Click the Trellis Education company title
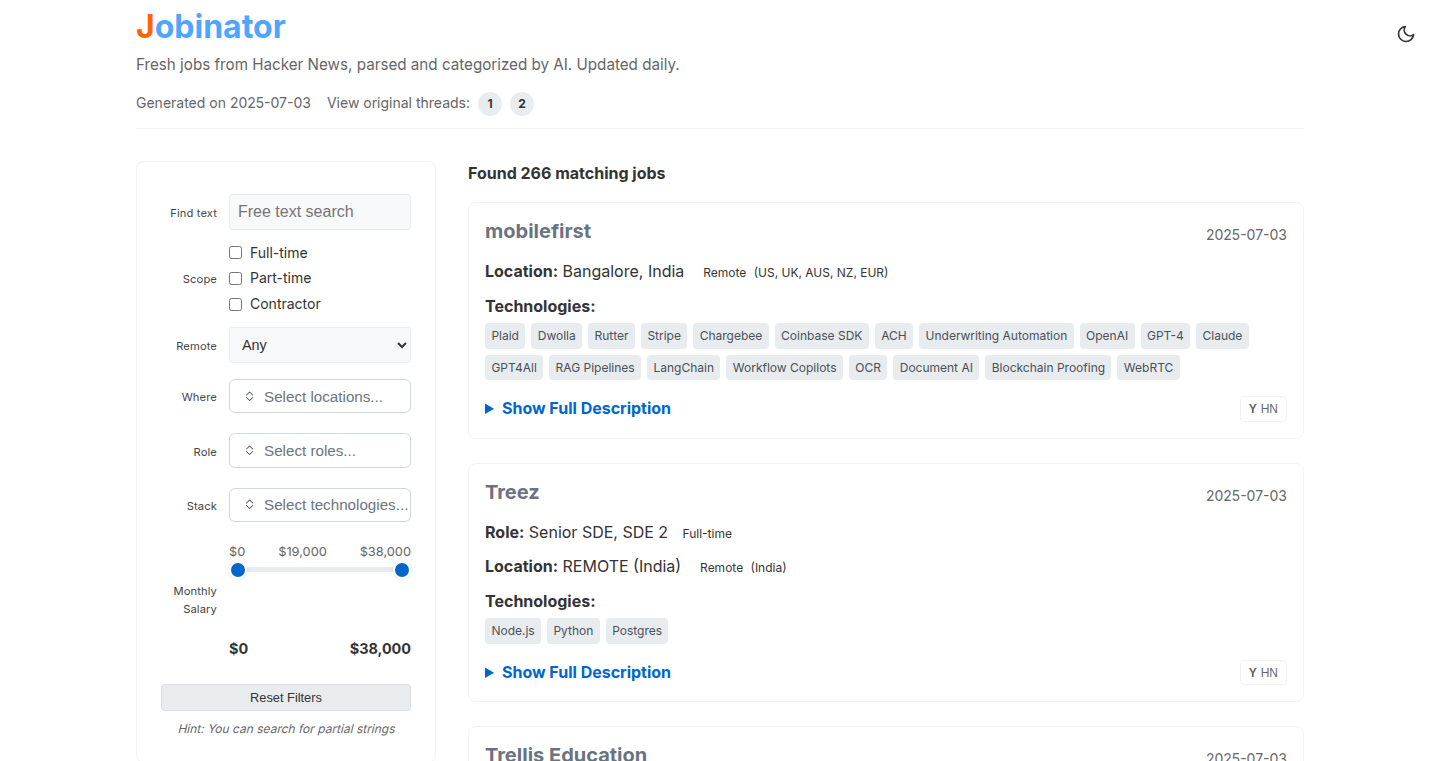The height and width of the screenshot is (761, 1440). click(x=566, y=754)
